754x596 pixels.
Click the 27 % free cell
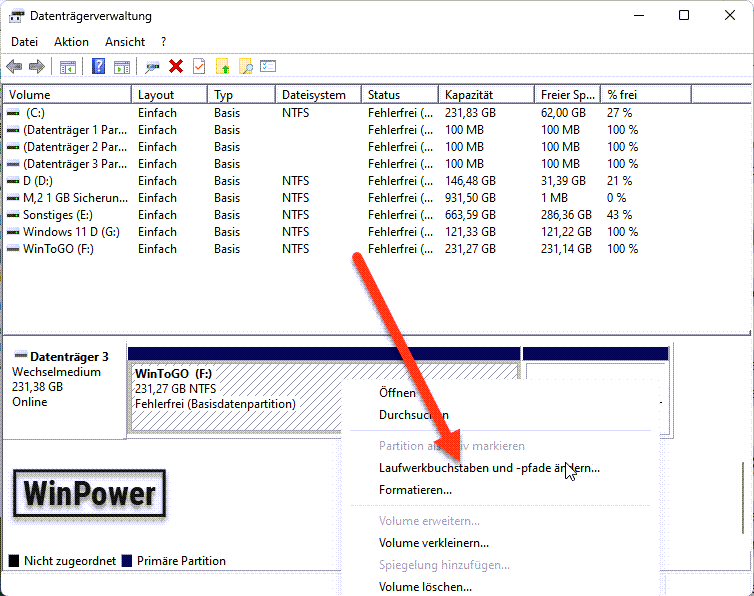pyautogui.click(x=619, y=113)
